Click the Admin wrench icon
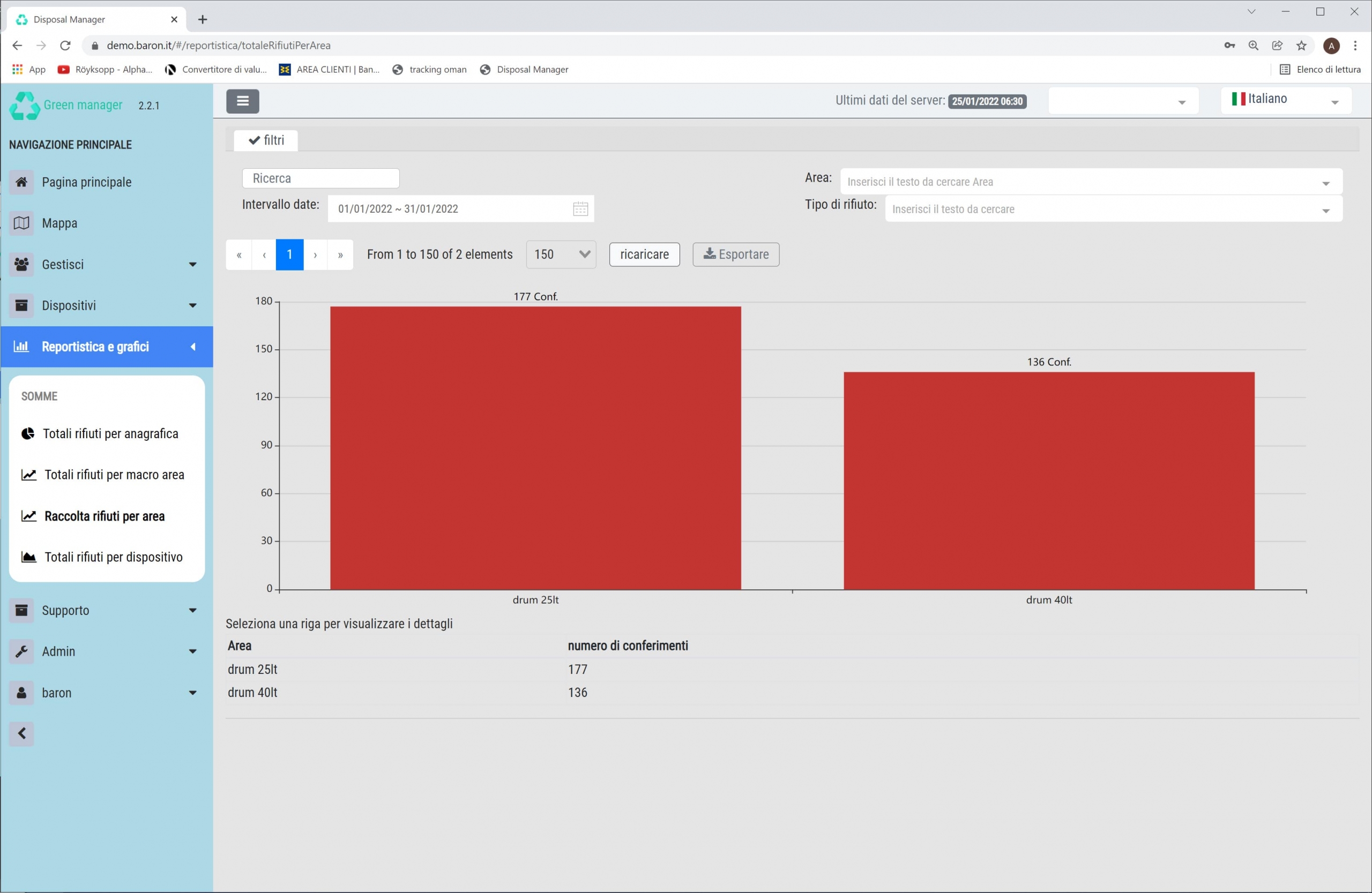The height and width of the screenshot is (893, 1372). 21,651
